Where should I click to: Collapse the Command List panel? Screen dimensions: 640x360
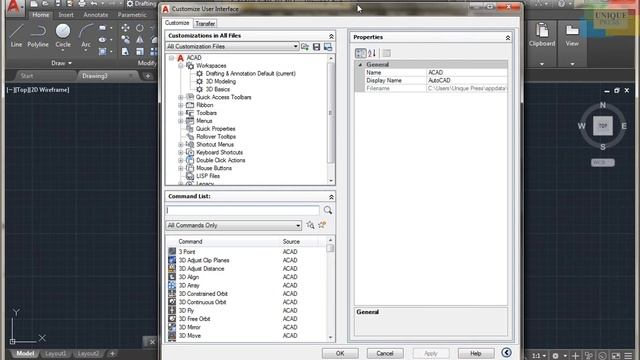pos(331,197)
